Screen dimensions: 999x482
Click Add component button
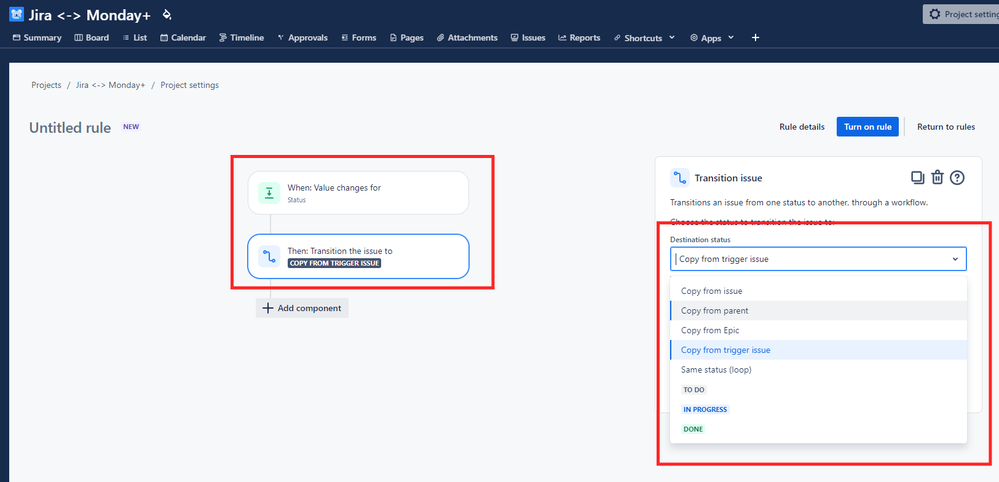(x=302, y=308)
